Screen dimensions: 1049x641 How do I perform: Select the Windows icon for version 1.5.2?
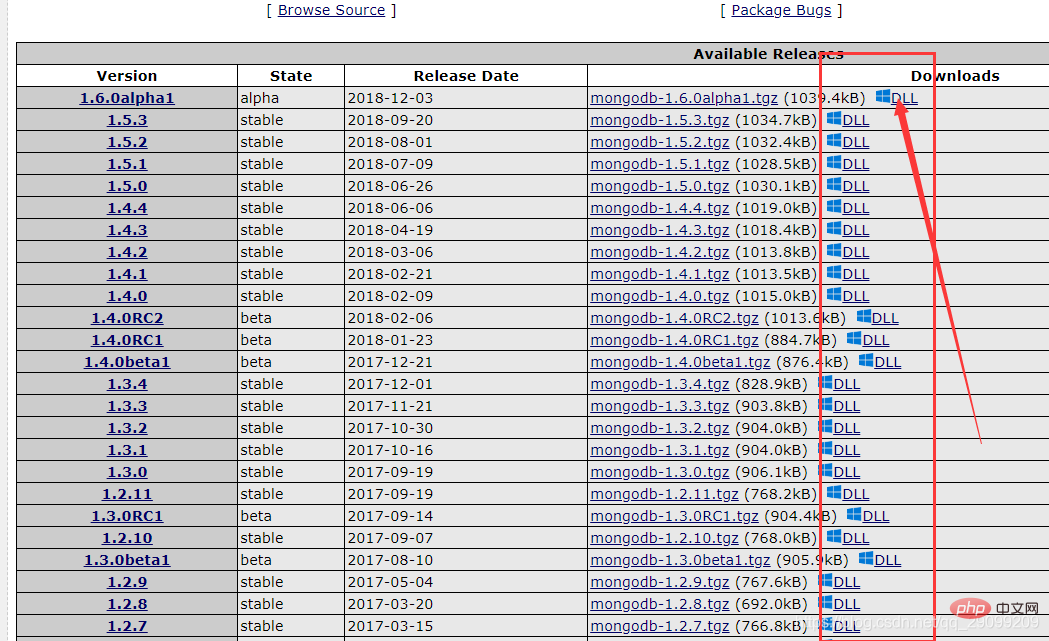click(x=834, y=141)
